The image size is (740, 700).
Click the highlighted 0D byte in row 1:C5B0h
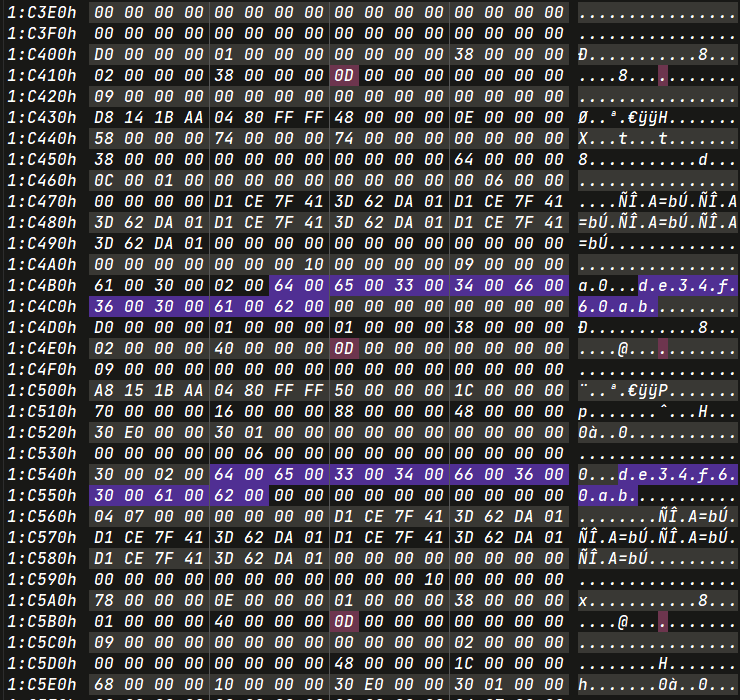click(342, 622)
